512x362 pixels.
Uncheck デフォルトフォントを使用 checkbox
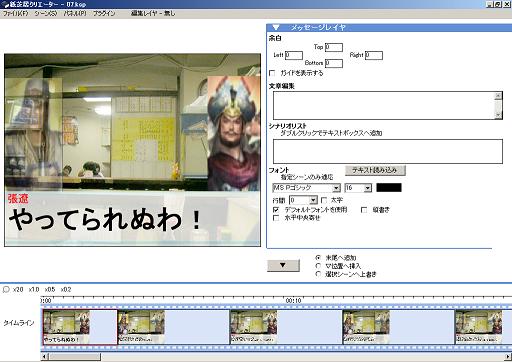(276, 210)
